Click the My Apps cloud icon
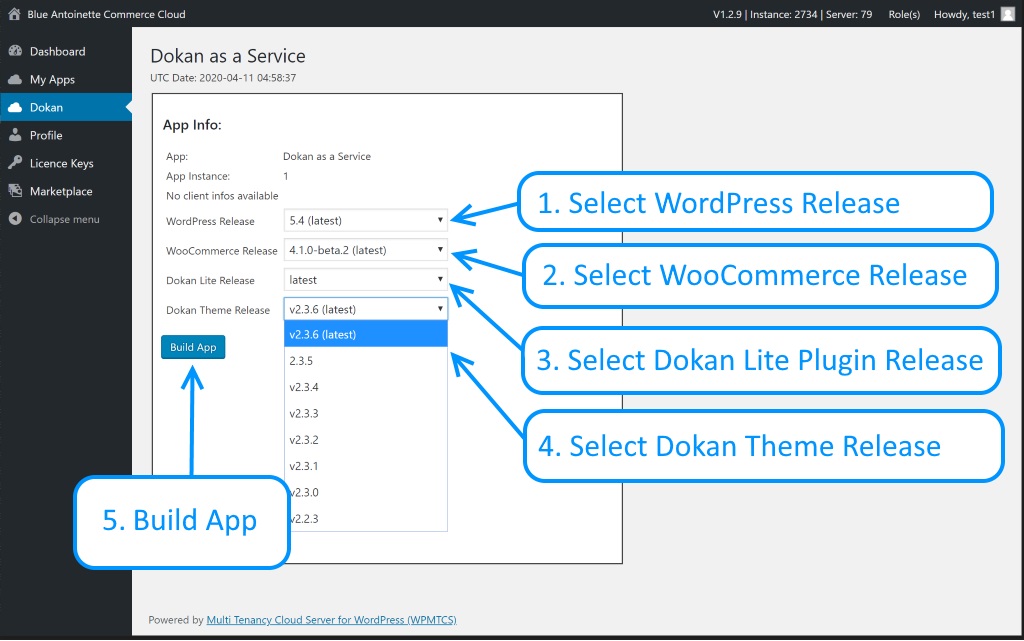1024x641 pixels. point(15,80)
